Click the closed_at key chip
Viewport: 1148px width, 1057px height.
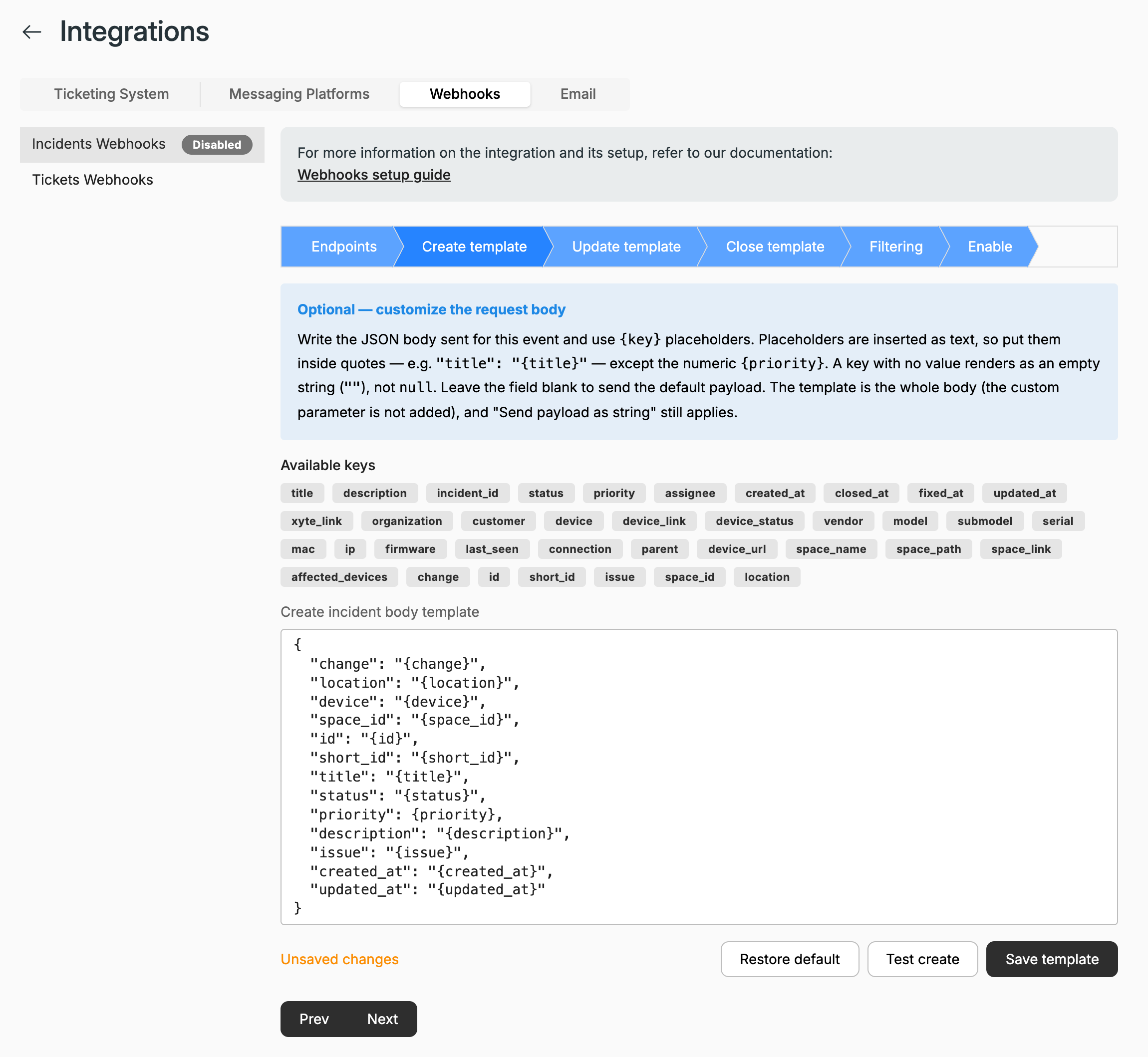coord(861,493)
